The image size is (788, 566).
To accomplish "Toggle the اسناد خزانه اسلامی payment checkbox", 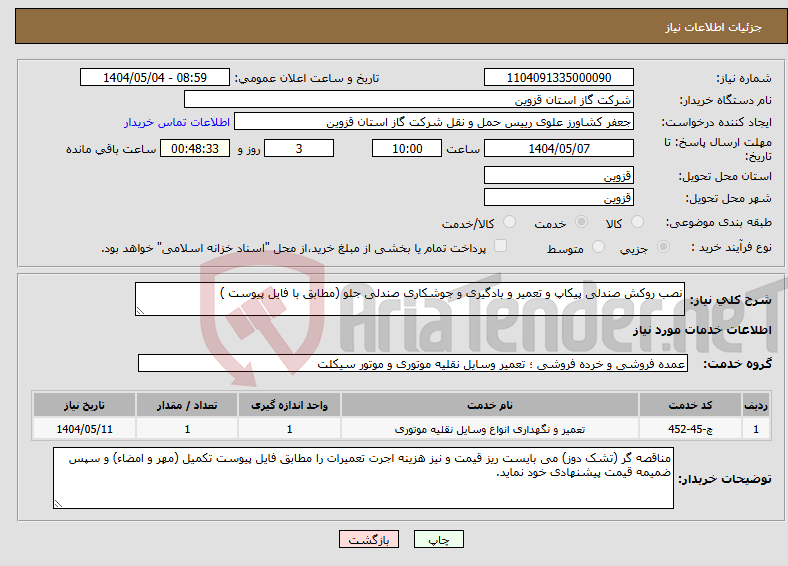I will point(501,246).
